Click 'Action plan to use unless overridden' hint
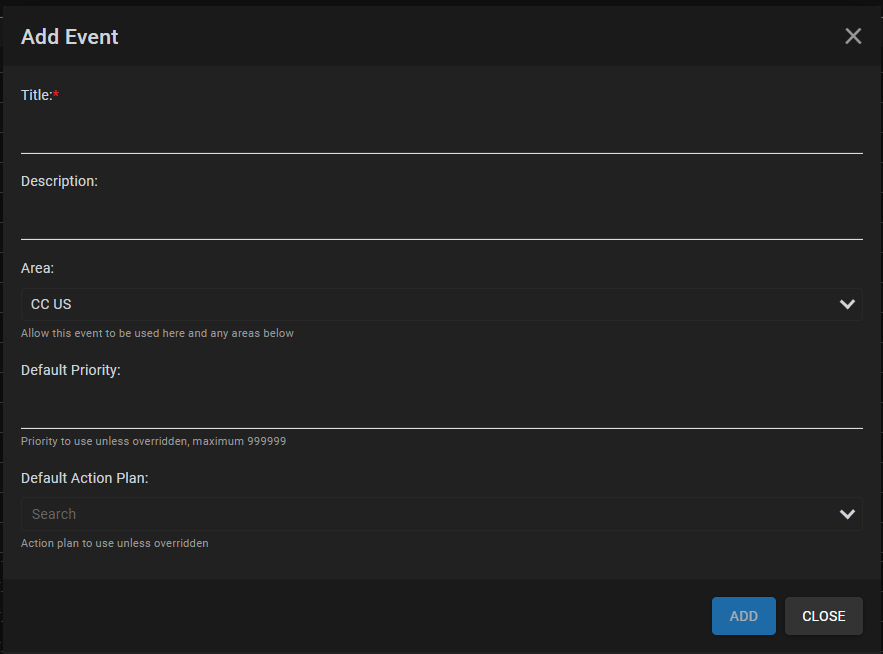883x654 pixels. click(x=114, y=543)
